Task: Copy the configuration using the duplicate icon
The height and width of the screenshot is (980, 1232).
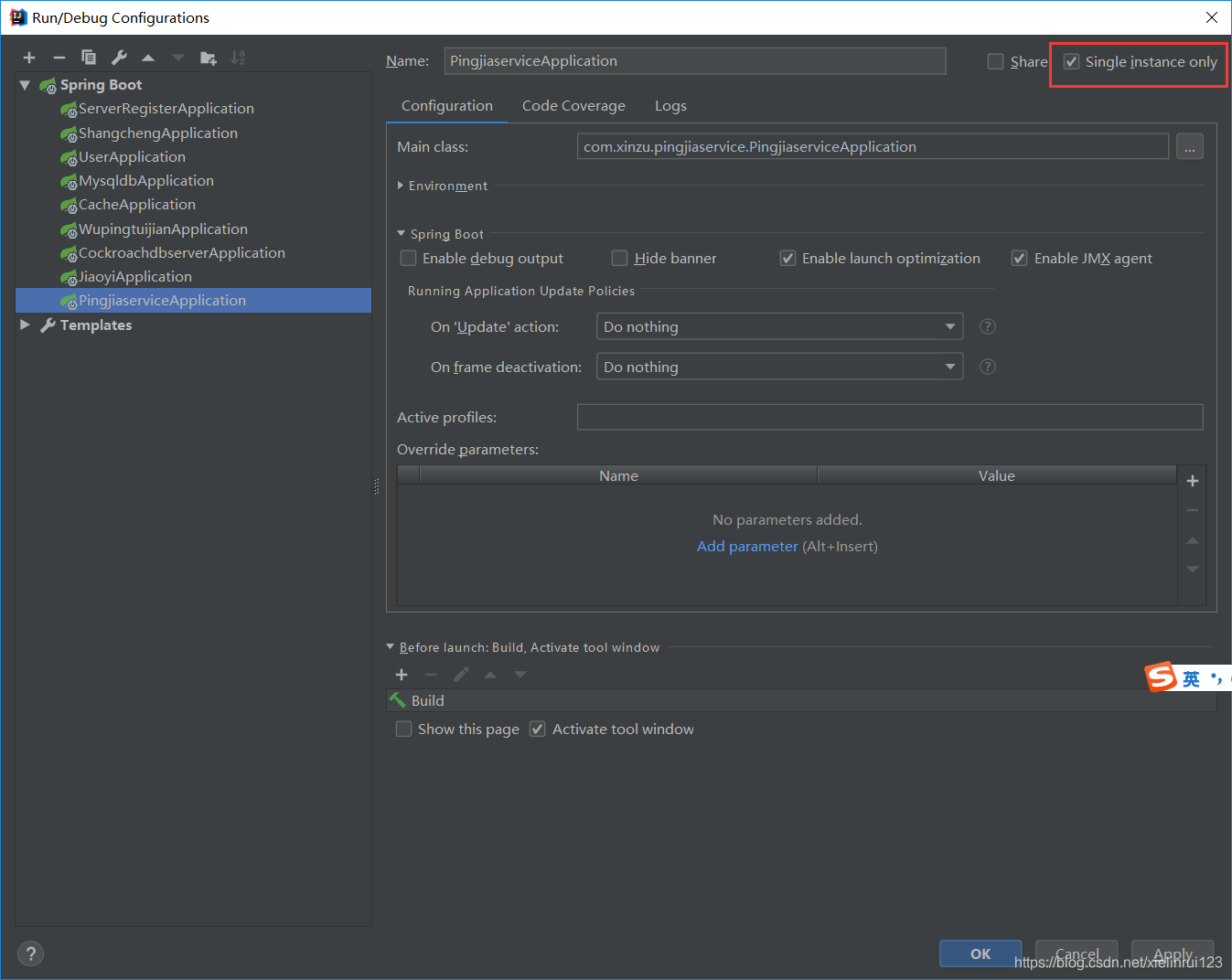Action: [89, 58]
